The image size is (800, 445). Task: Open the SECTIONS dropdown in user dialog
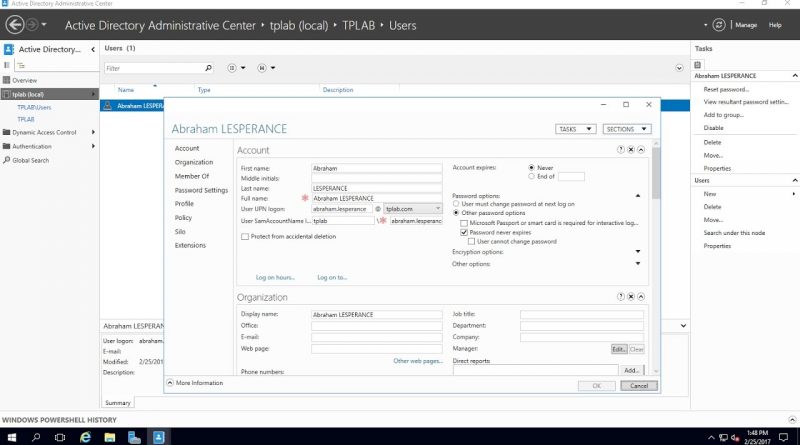[627, 129]
